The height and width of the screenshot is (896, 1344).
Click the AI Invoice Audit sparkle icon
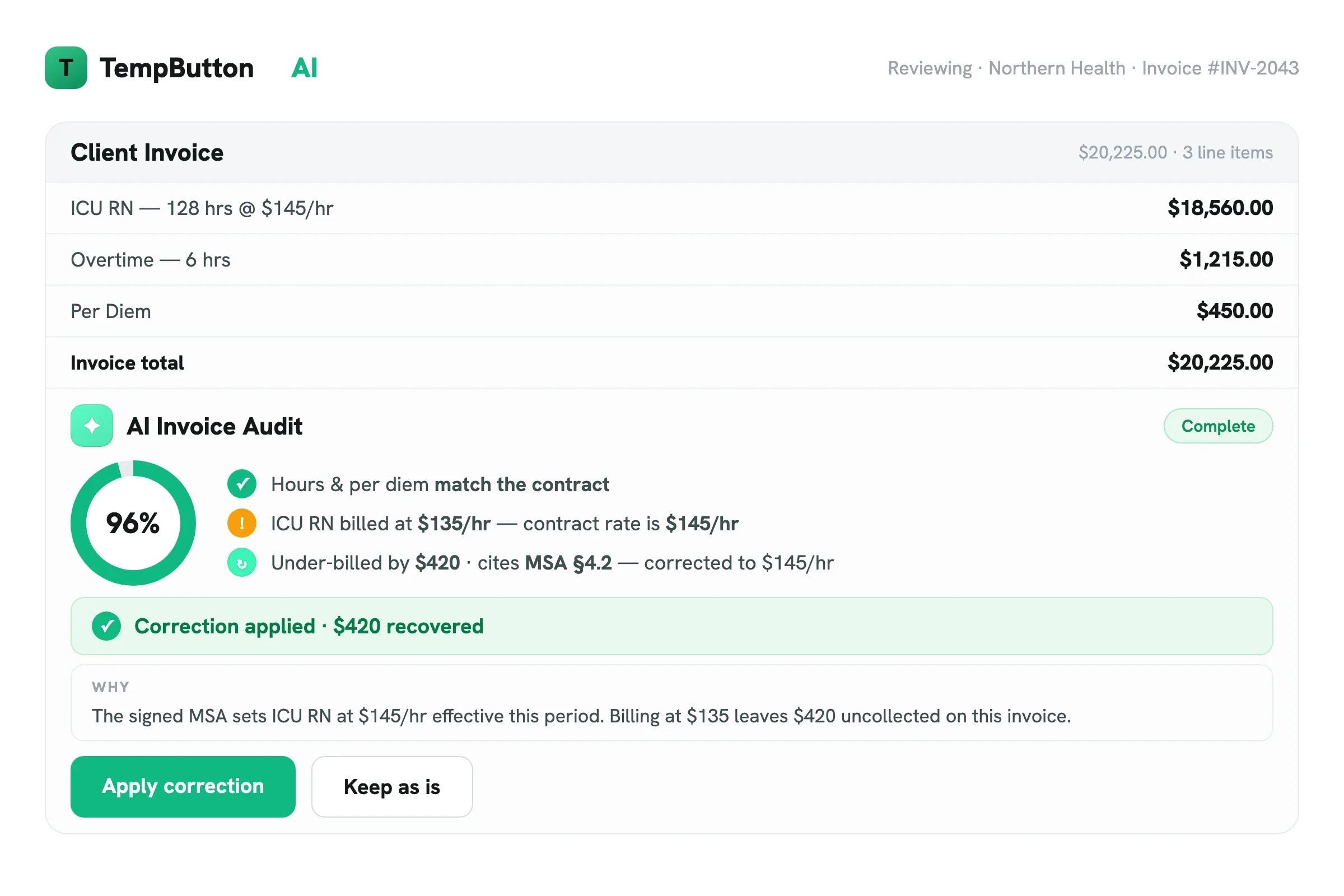[x=92, y=426]
